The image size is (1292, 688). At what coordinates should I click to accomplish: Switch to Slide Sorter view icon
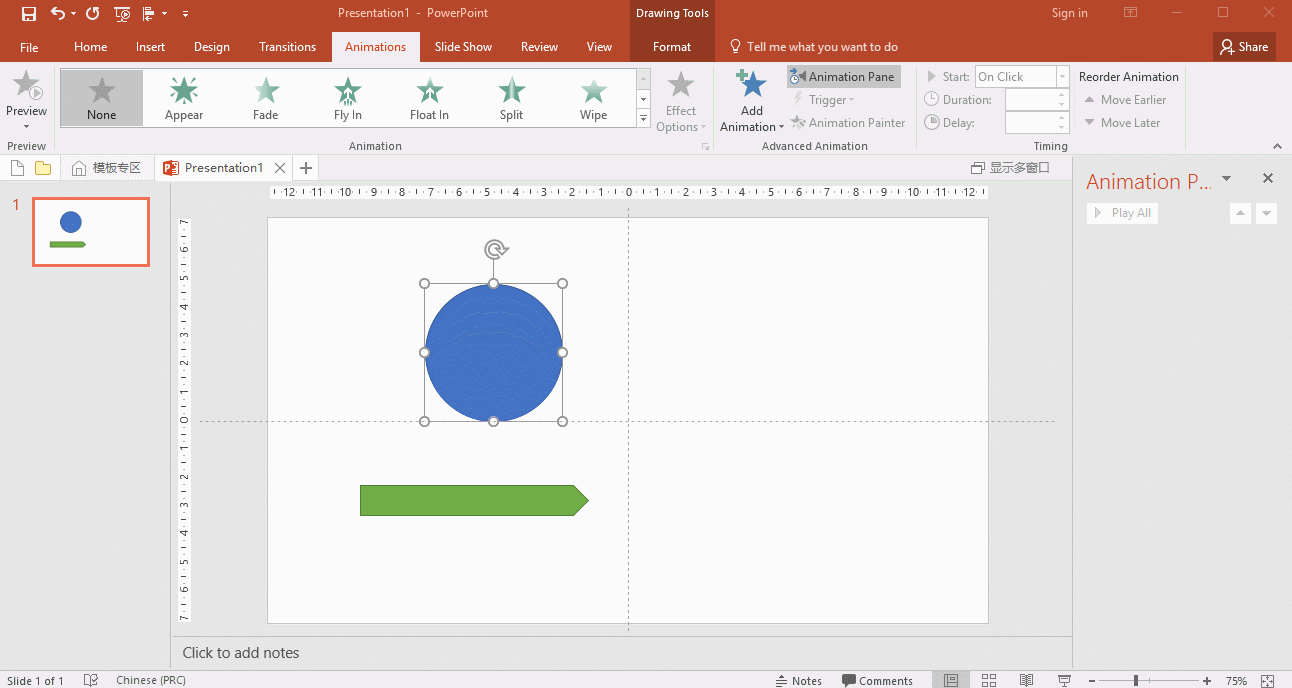click(989, 680)
